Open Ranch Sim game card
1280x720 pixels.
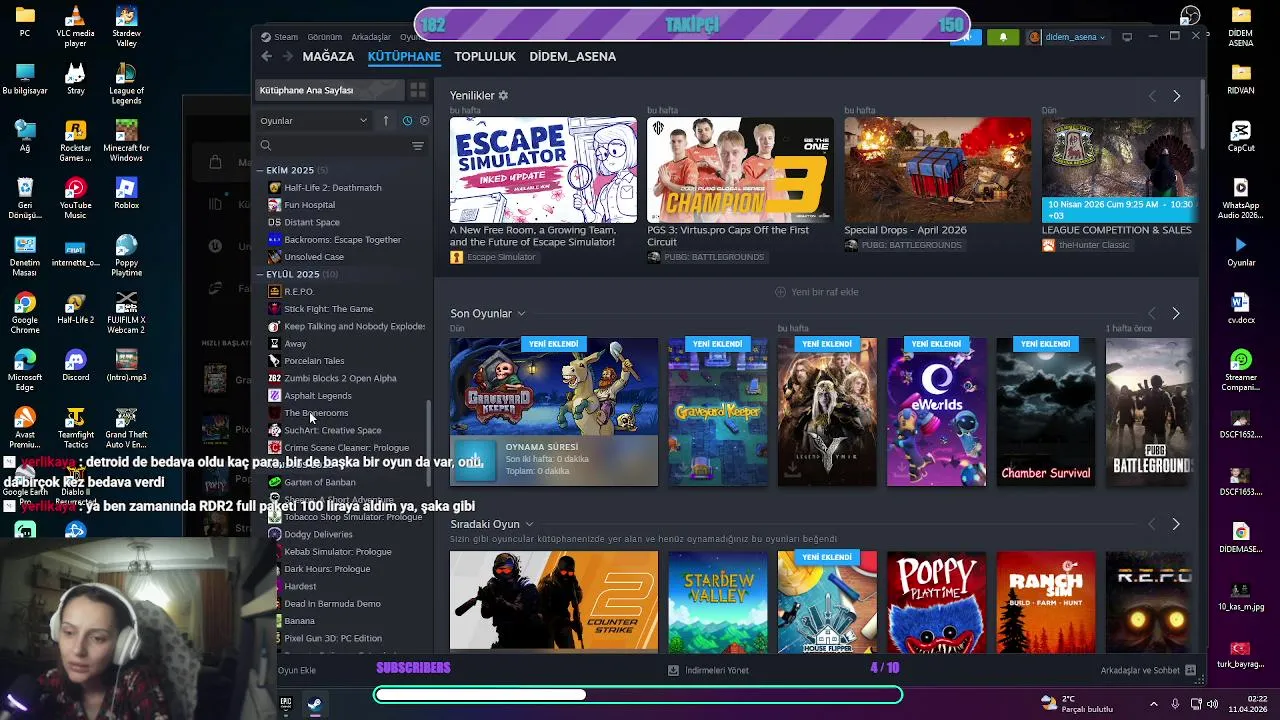(x=1045, y=601)
